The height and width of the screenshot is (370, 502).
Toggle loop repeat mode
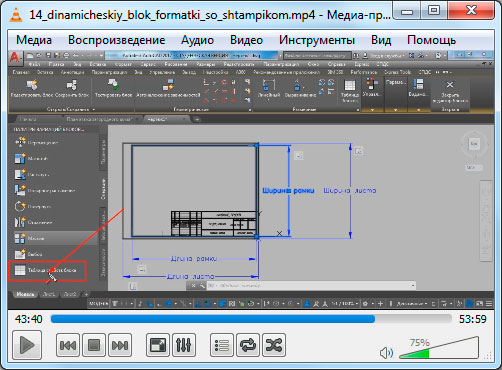[248, 345]
